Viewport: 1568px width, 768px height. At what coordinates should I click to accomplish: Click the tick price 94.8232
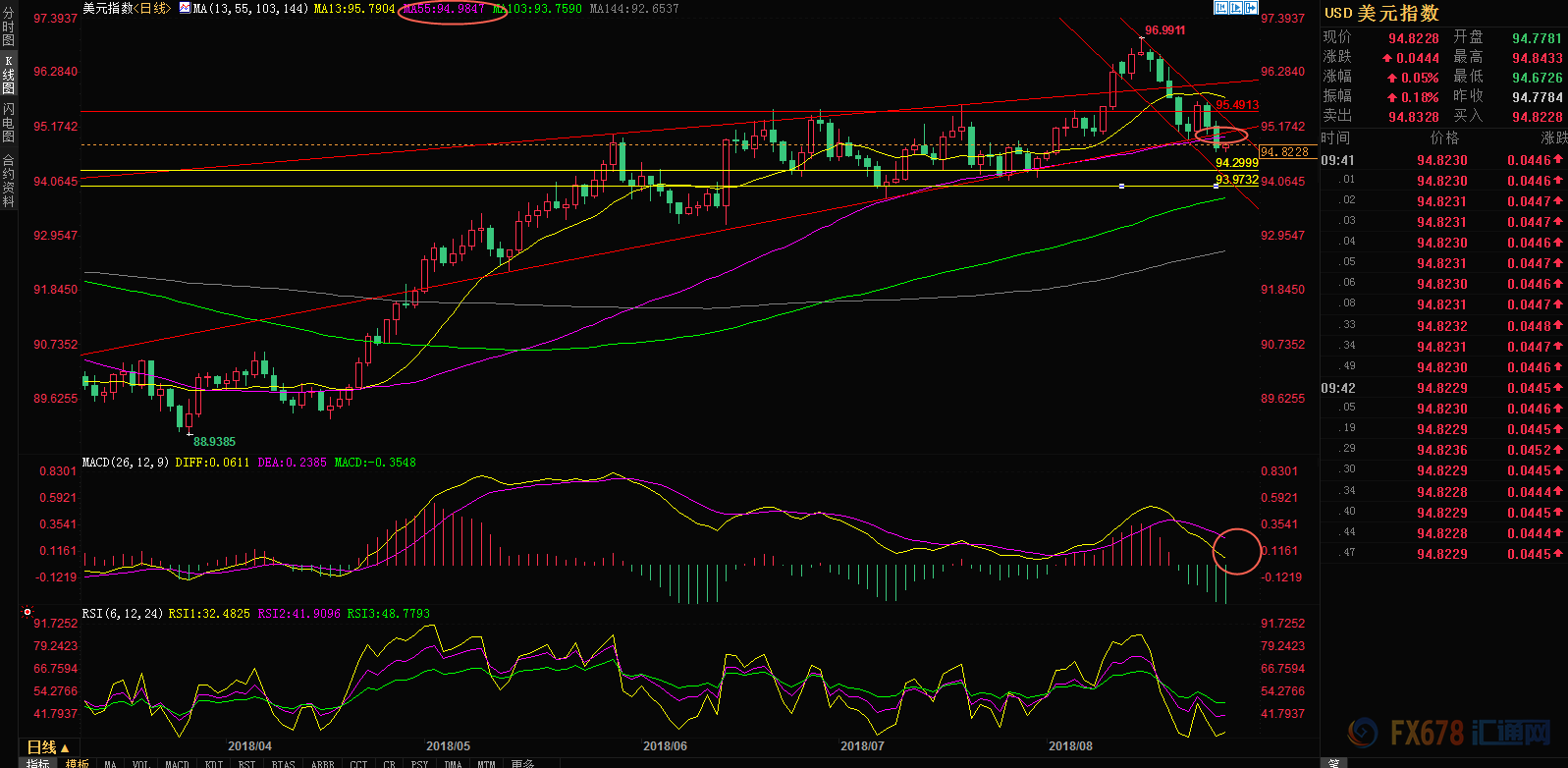tap(1441, 326)
